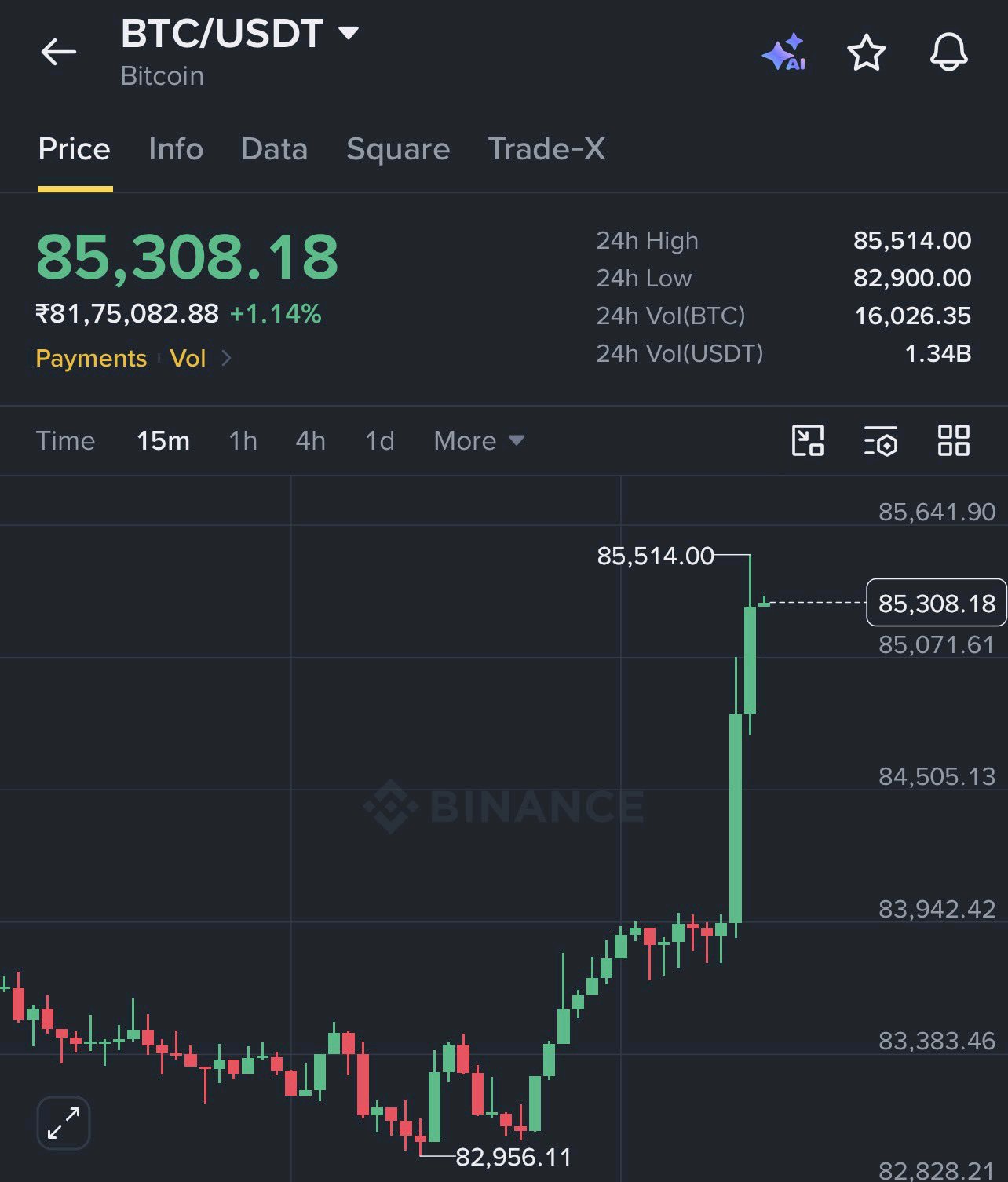
Task: Switch to the Info tab
Action: [x=176, y=149]
